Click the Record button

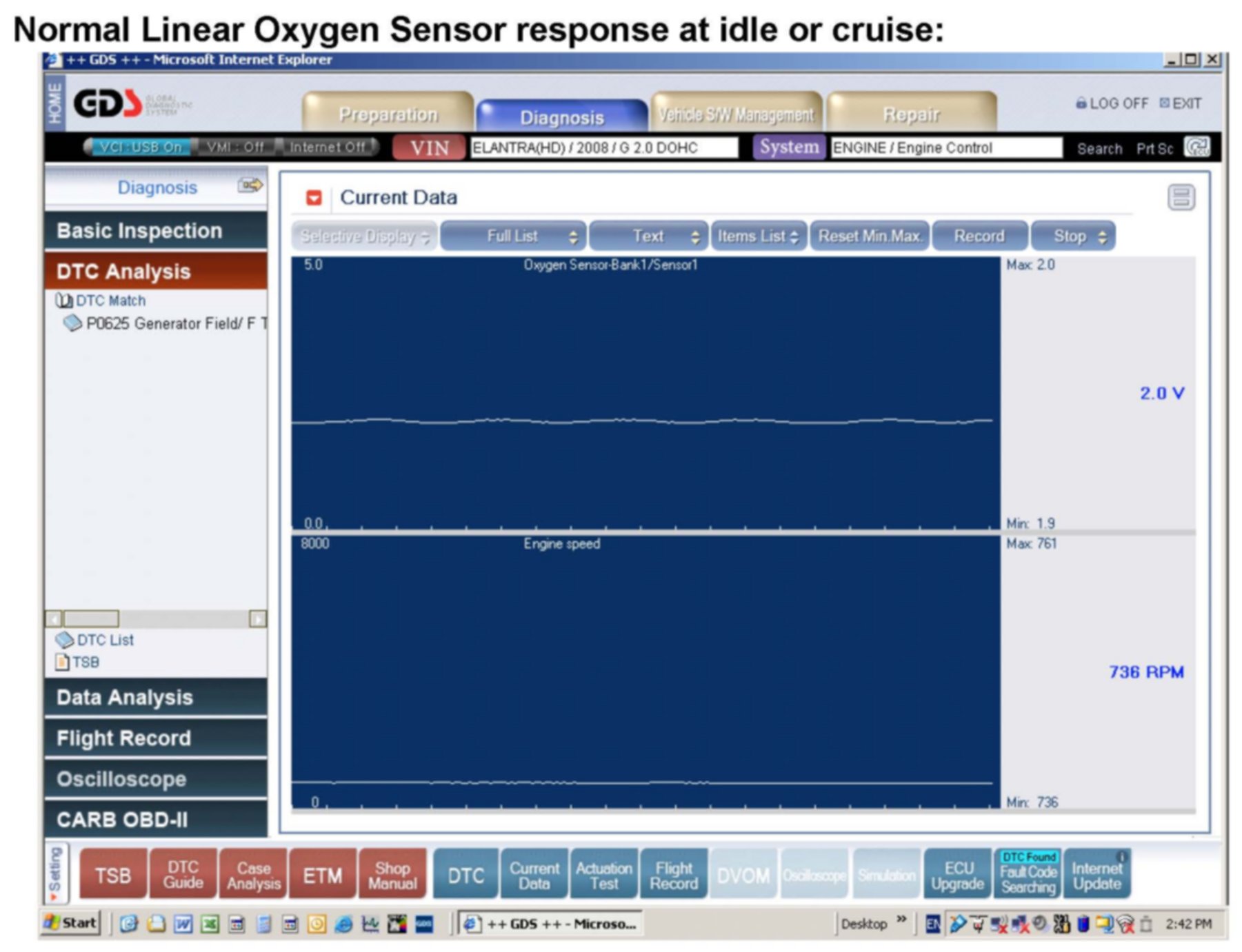[x=979, y=236]
